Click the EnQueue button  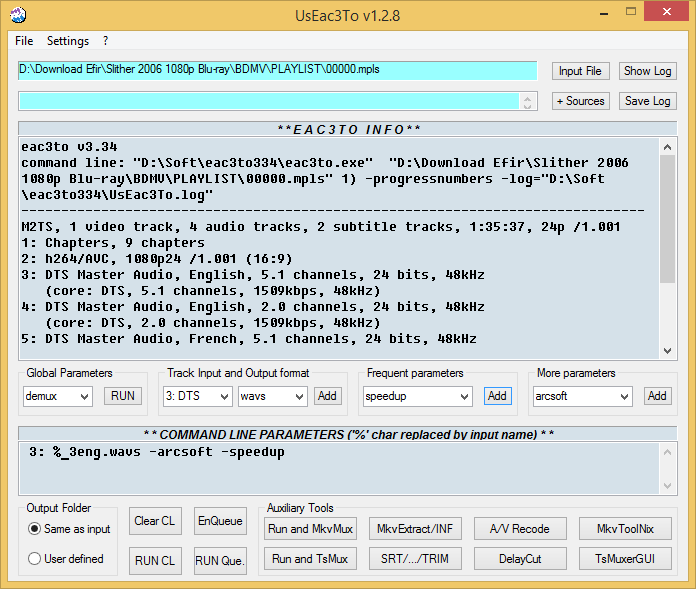[220, 522]
